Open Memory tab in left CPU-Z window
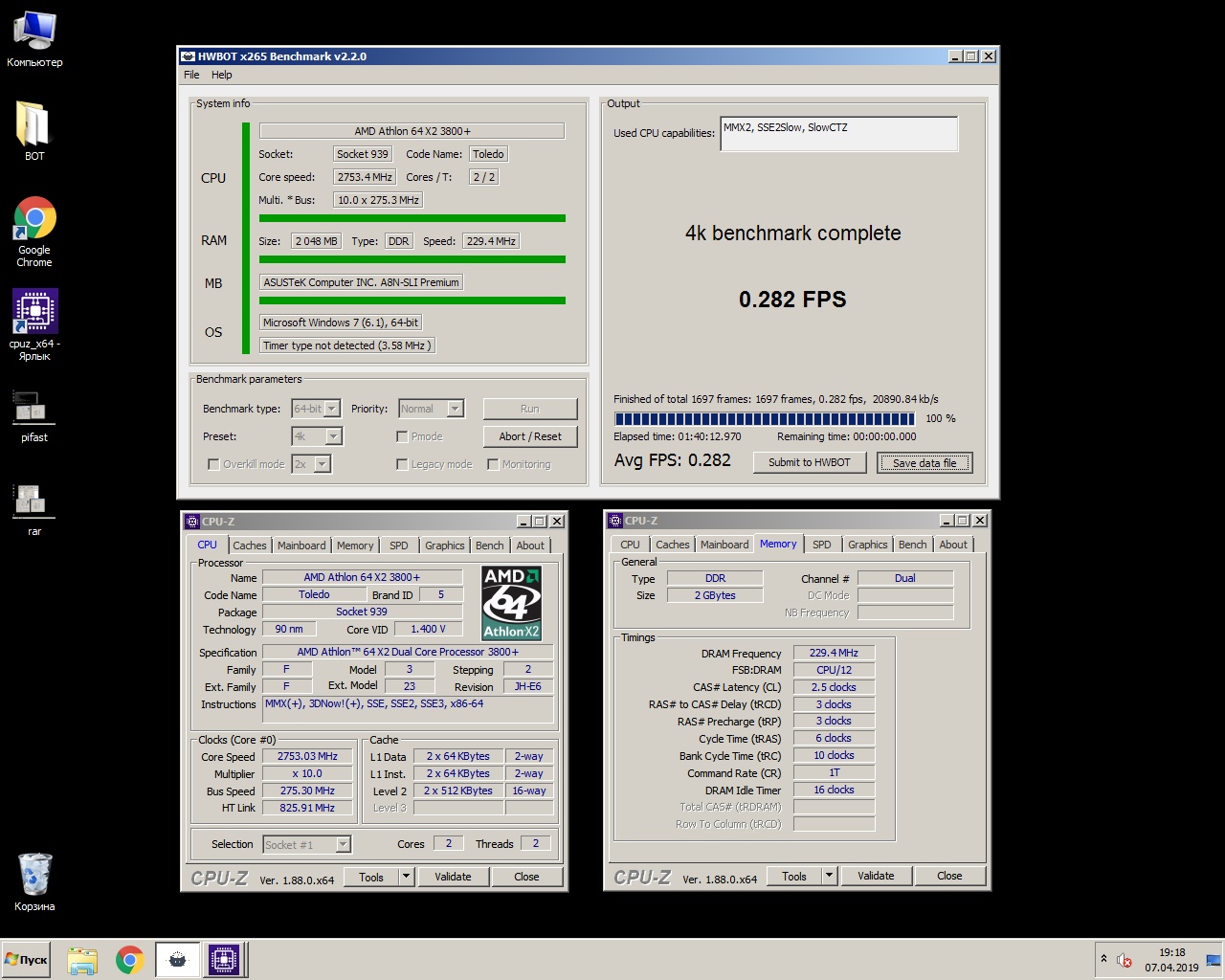The height and width of the screenshot is (980, 1225). (355, 546)
